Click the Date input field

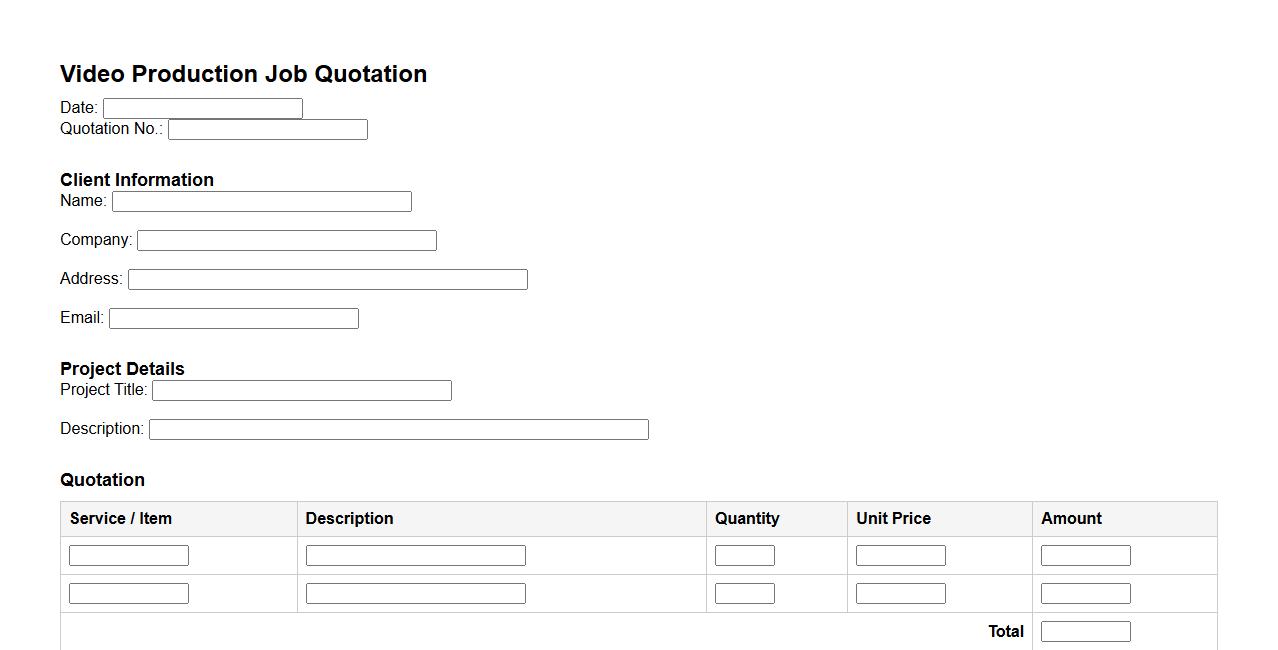[202, 108]
